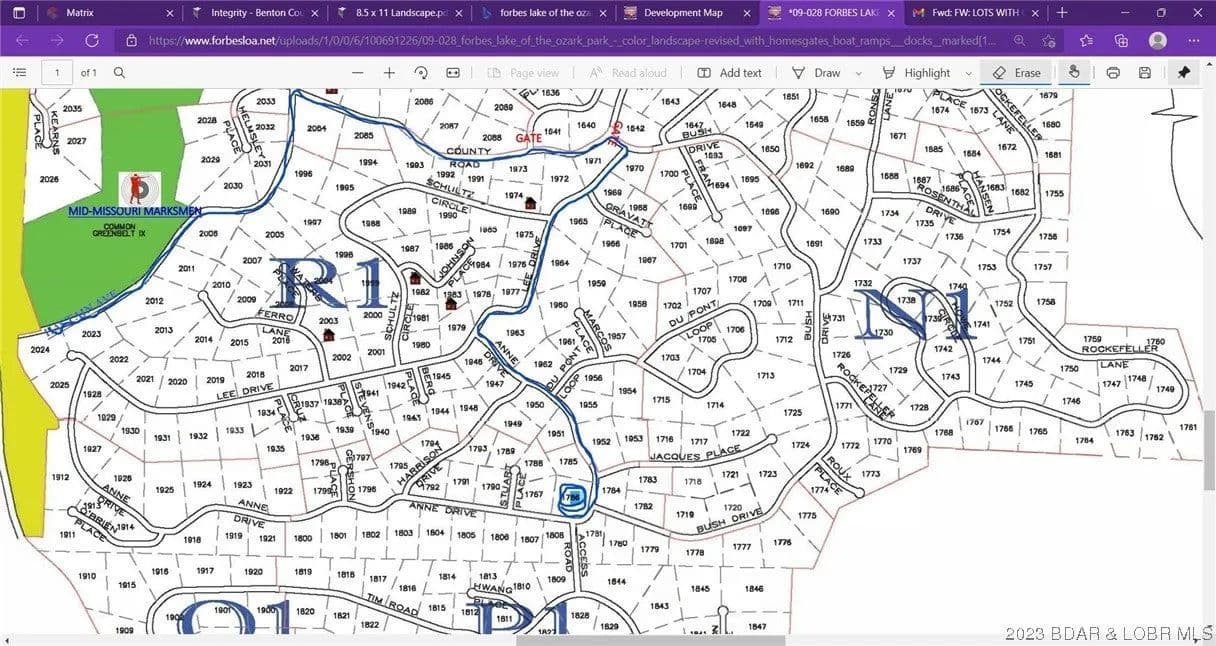Switch to the Development Map tab
Image resolution: width=1216 pixels, height=646 pixels.
(685, 13)
